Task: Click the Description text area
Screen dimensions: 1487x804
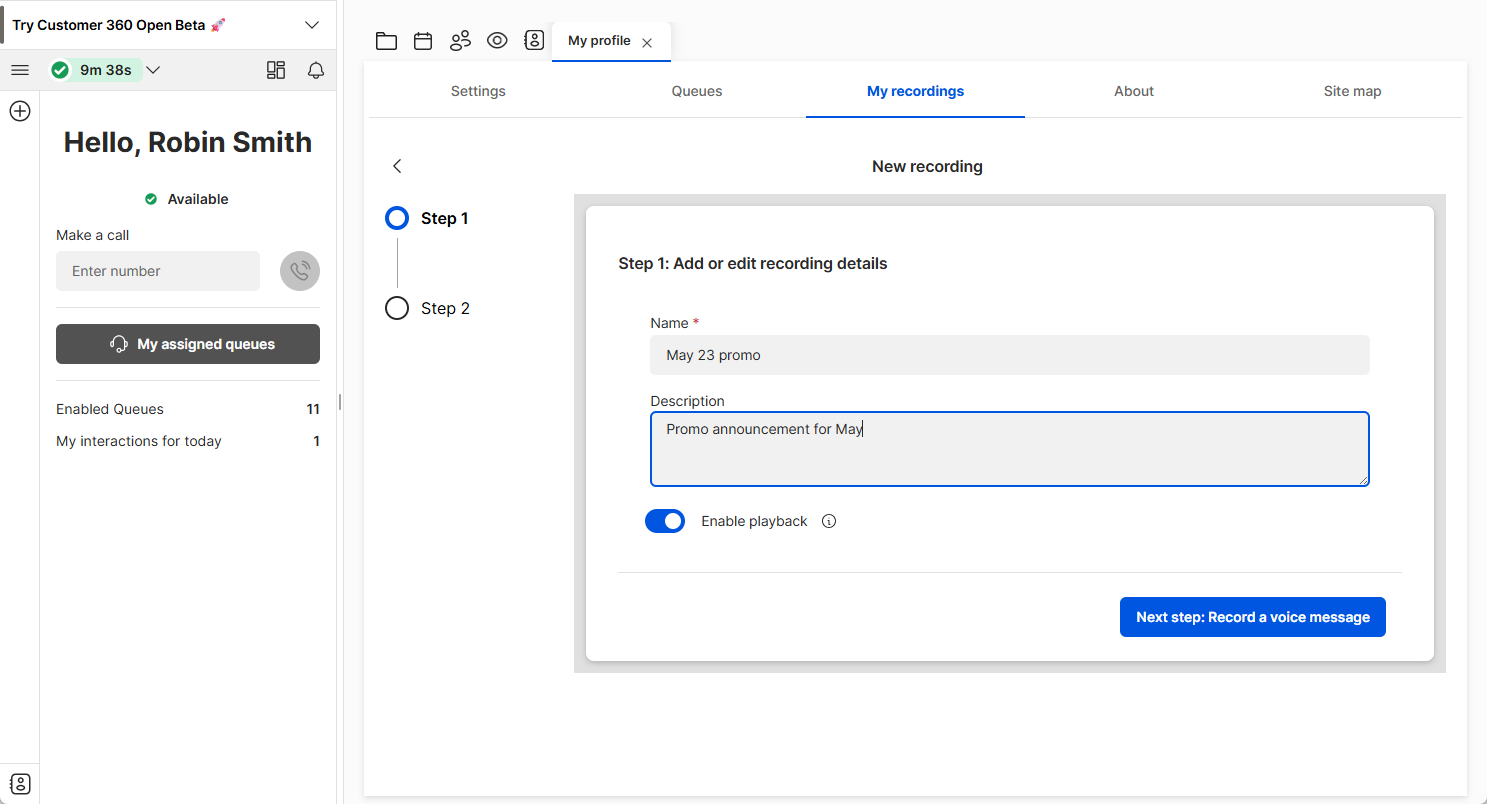Action: 1010,449
